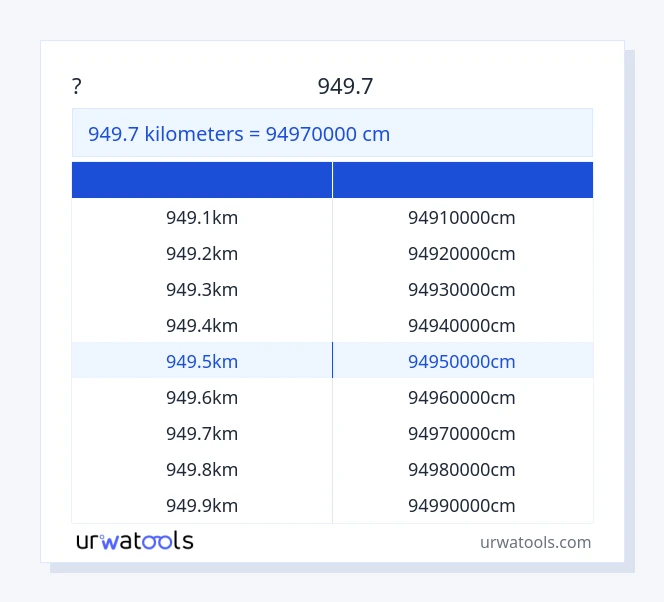Select the 949.3km entry
This screenshot has width=664, height=602.
(202, 289)
